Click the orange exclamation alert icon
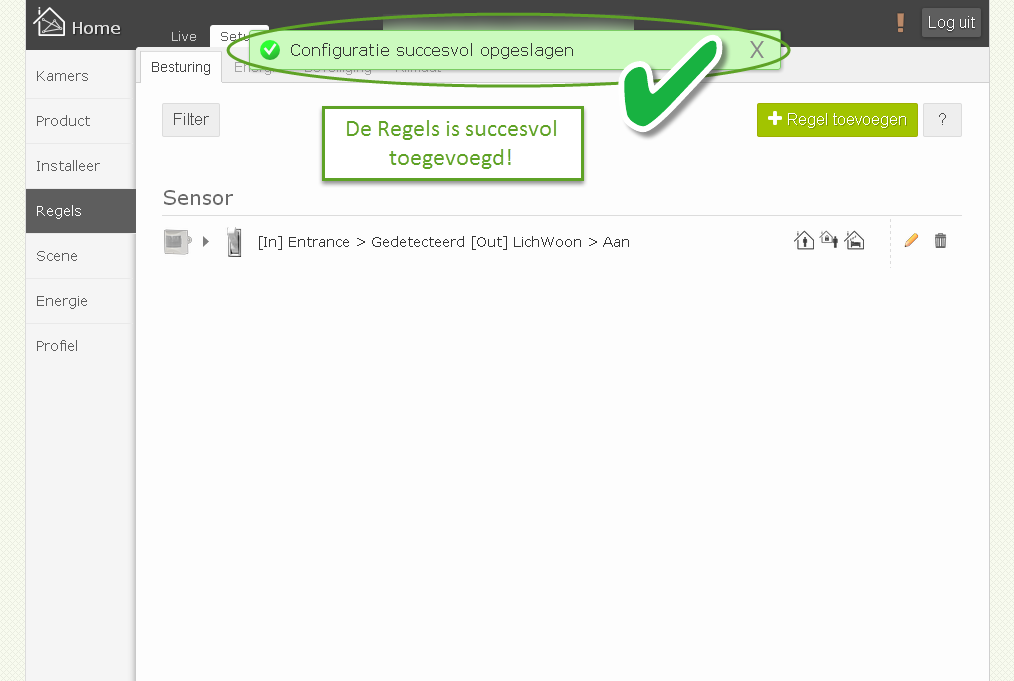Screen dimensions: 1014x681 pyautogui.click(x=900, y=23)
